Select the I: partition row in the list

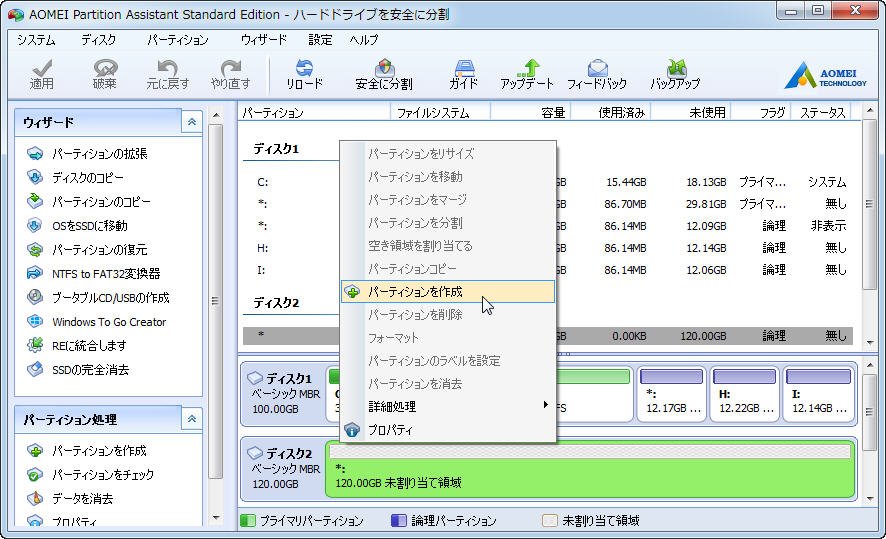[x=548, y=270]
